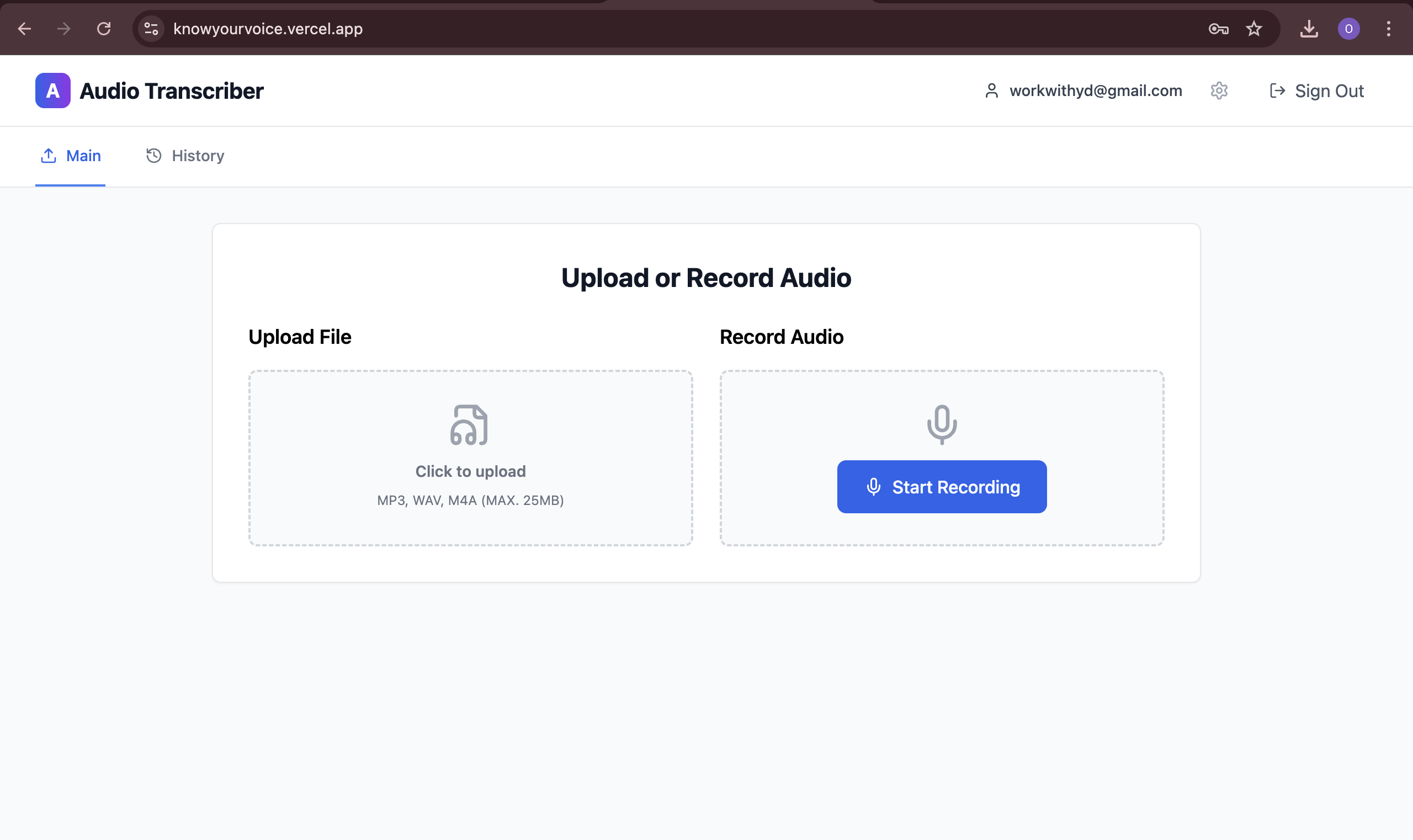1413x840 pixels.
Task: Open the Chrome profile avatar menu
Action: (x=1348, y=29)
